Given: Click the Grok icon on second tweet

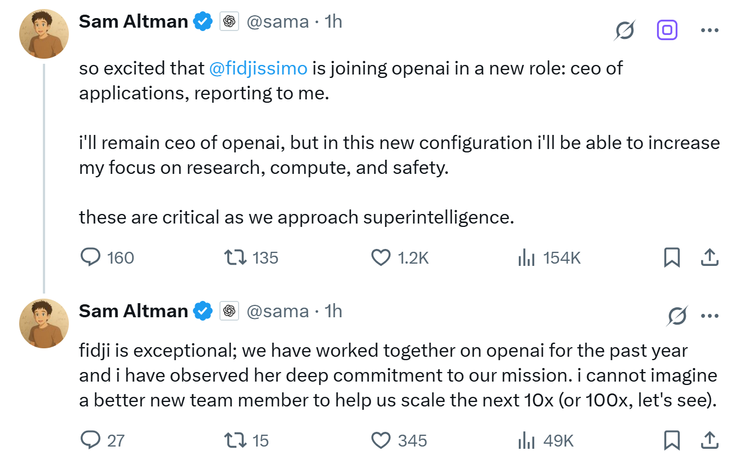Looking at the screenshot, I should coord(677,316).
